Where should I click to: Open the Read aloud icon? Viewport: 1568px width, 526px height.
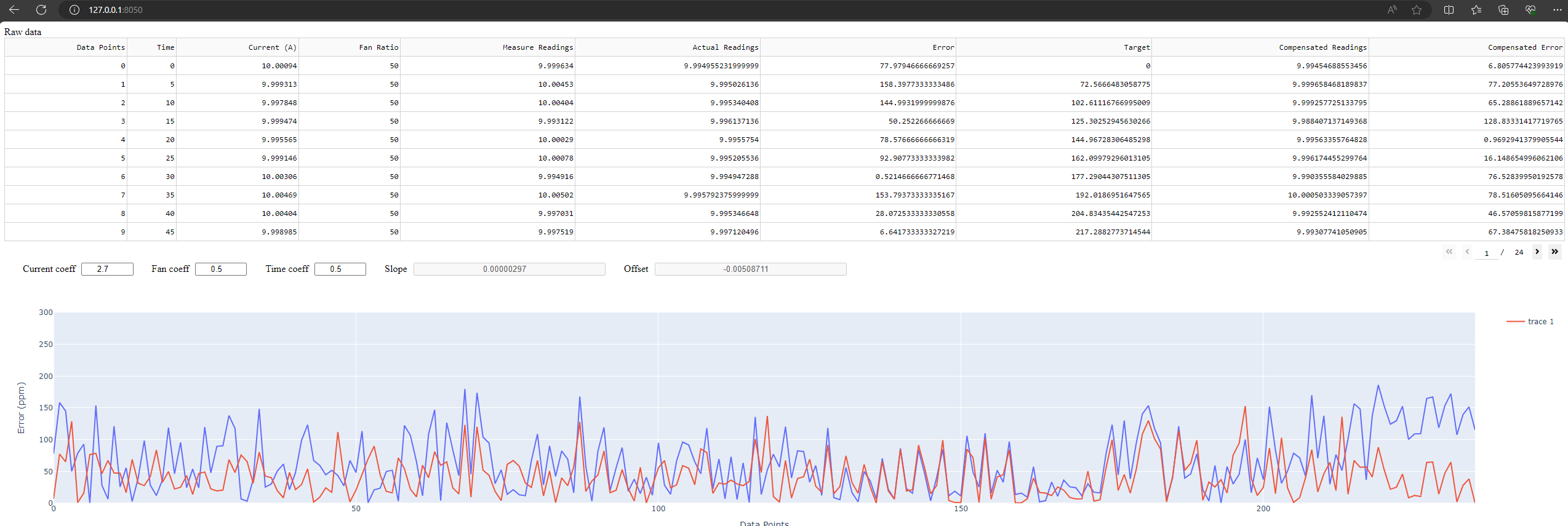point(1391,10)
